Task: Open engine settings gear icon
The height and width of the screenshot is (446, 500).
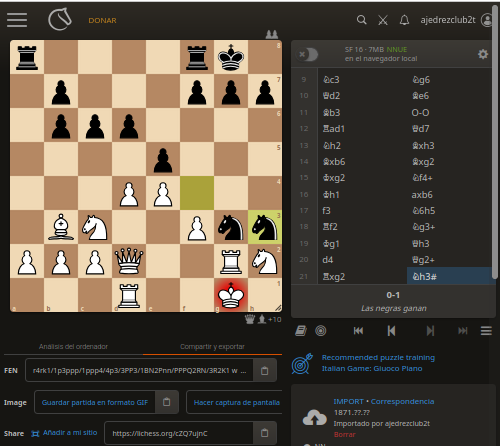Action: (x=483, y=54)
